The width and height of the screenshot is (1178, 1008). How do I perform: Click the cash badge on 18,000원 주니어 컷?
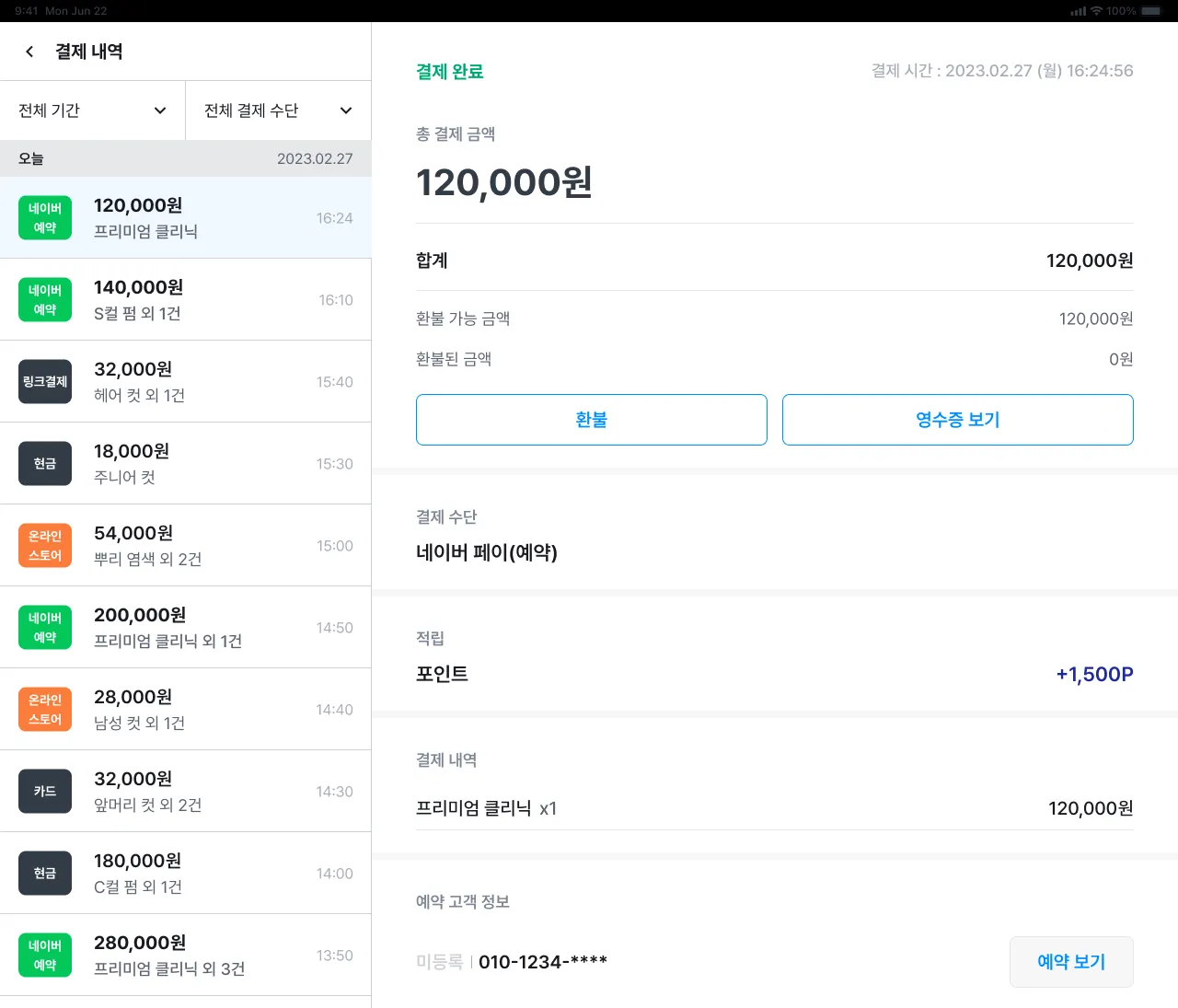pos(45,464)
